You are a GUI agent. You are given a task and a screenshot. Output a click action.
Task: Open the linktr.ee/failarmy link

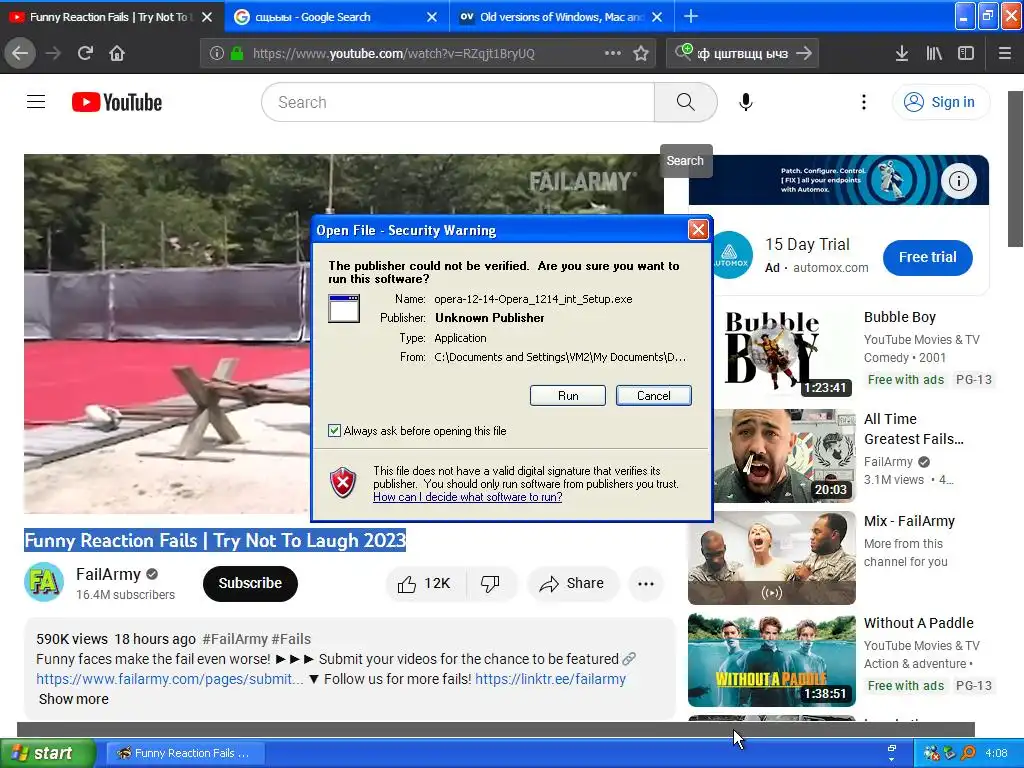tap(551, 679)
